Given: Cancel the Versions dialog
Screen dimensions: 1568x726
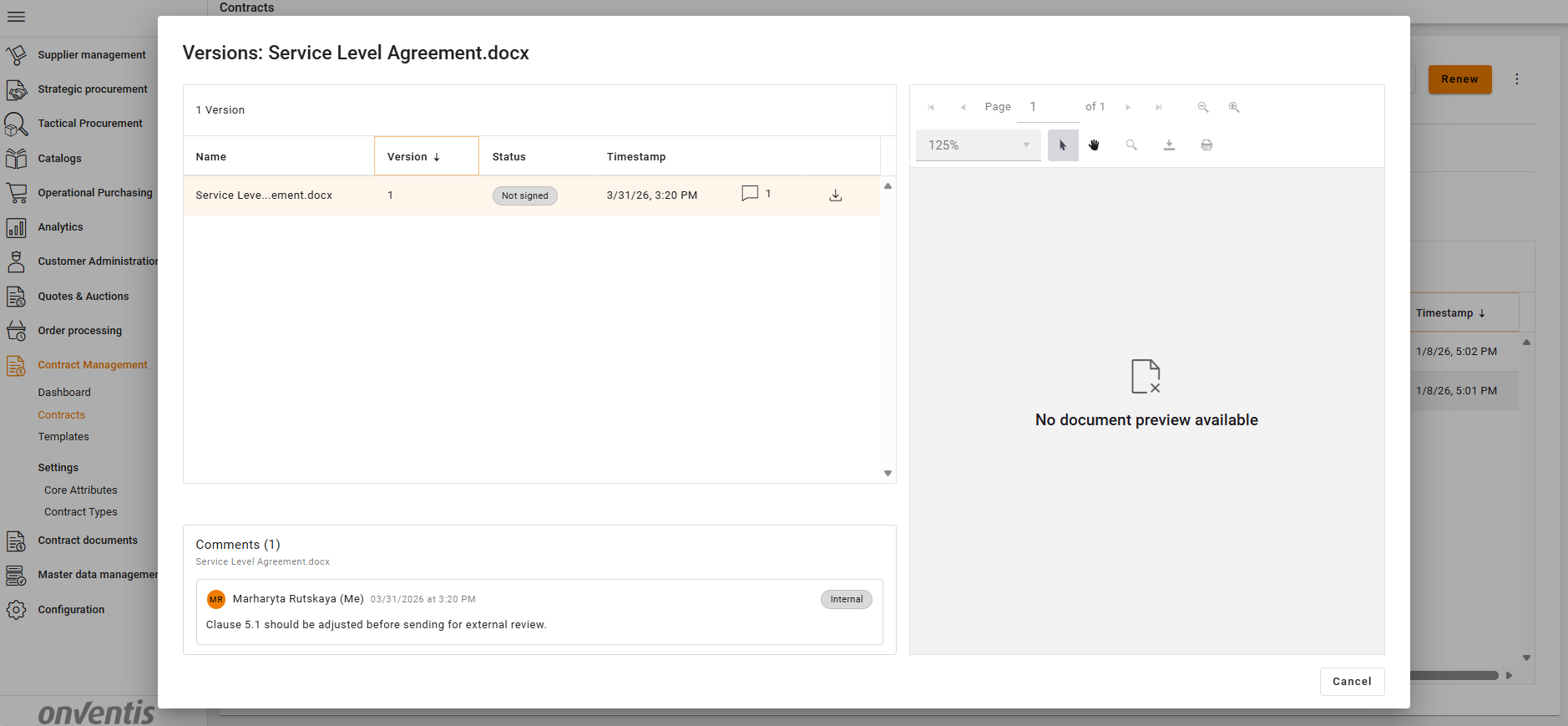Looking at the screenshot, I should 1352,682.
